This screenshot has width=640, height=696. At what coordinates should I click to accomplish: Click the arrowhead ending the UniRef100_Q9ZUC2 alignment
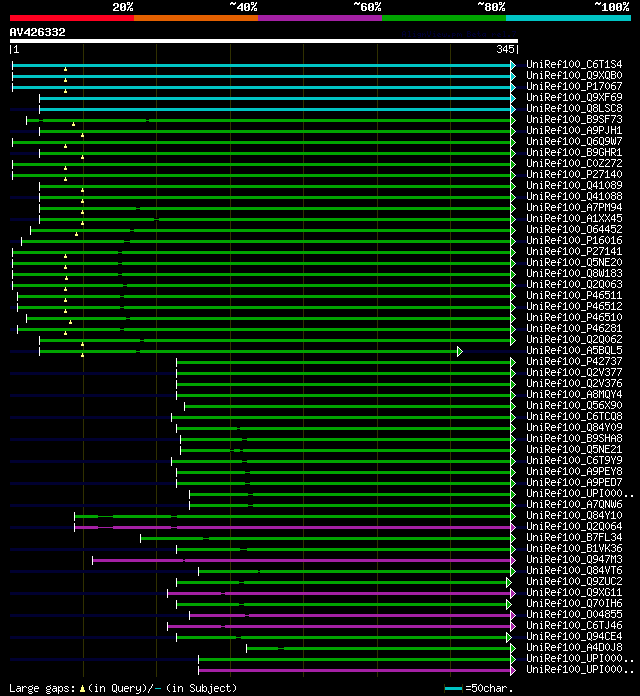(x=509, y=582)
